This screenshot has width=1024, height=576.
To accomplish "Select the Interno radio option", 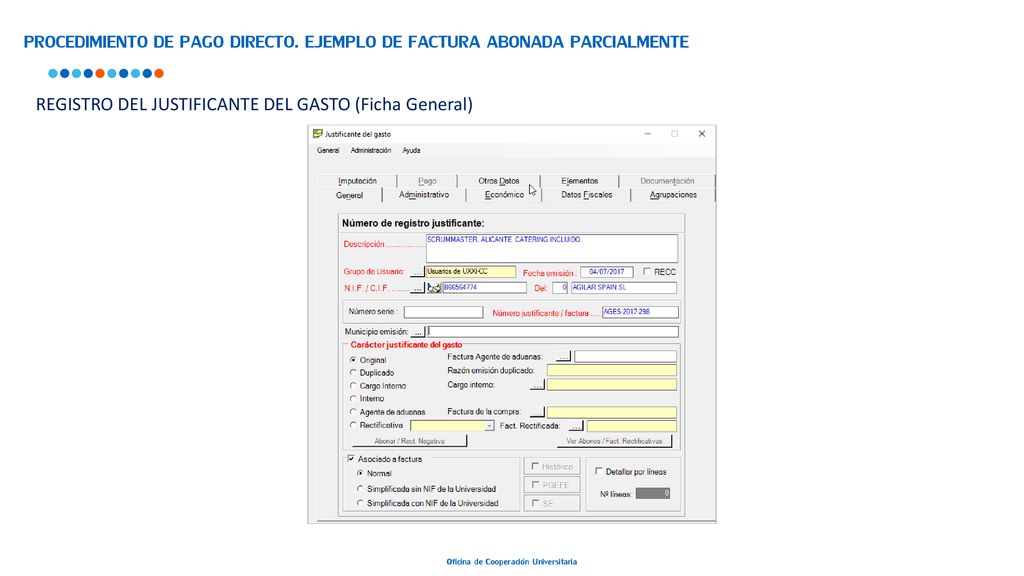I will point(353,398).
